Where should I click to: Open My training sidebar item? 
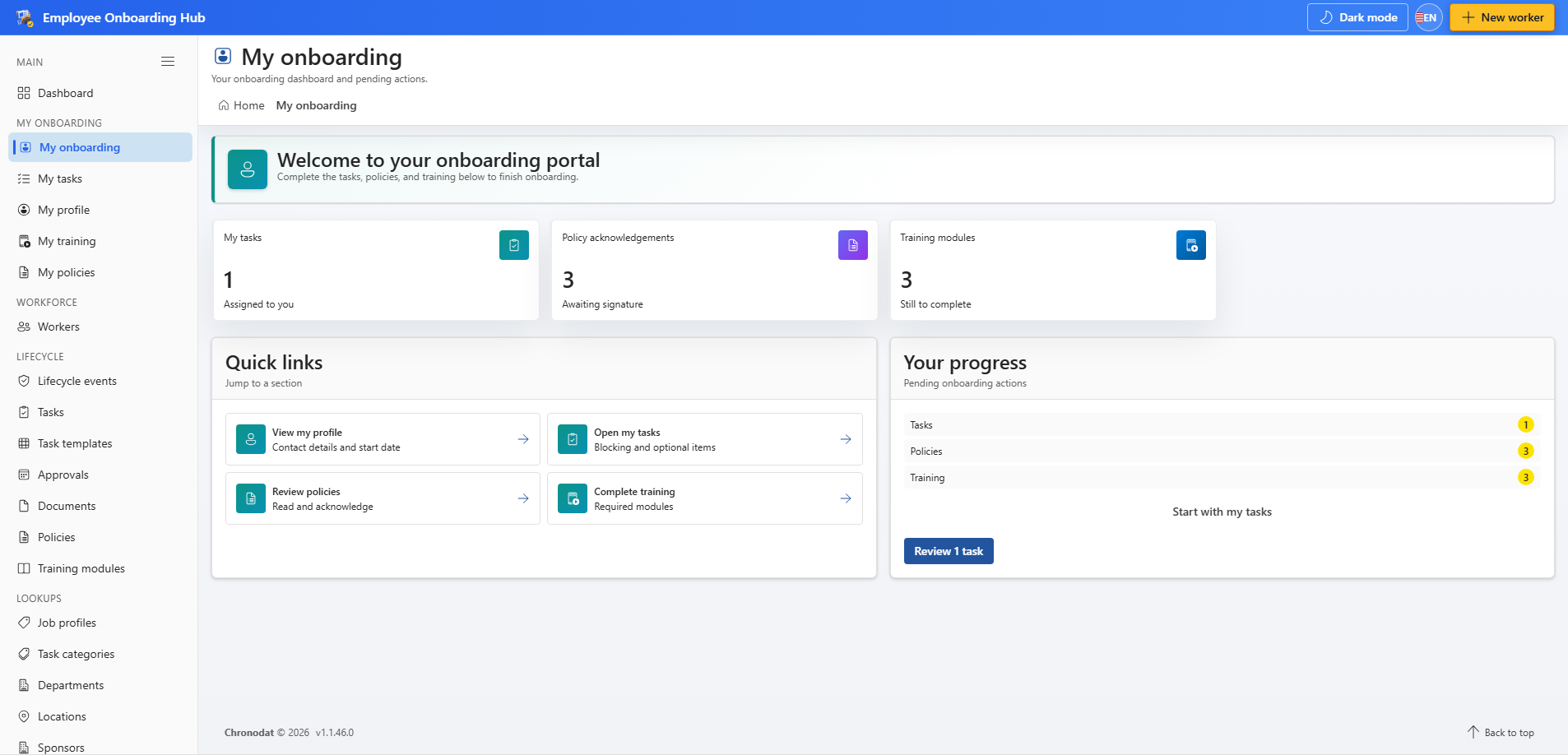tap(100, 241)
